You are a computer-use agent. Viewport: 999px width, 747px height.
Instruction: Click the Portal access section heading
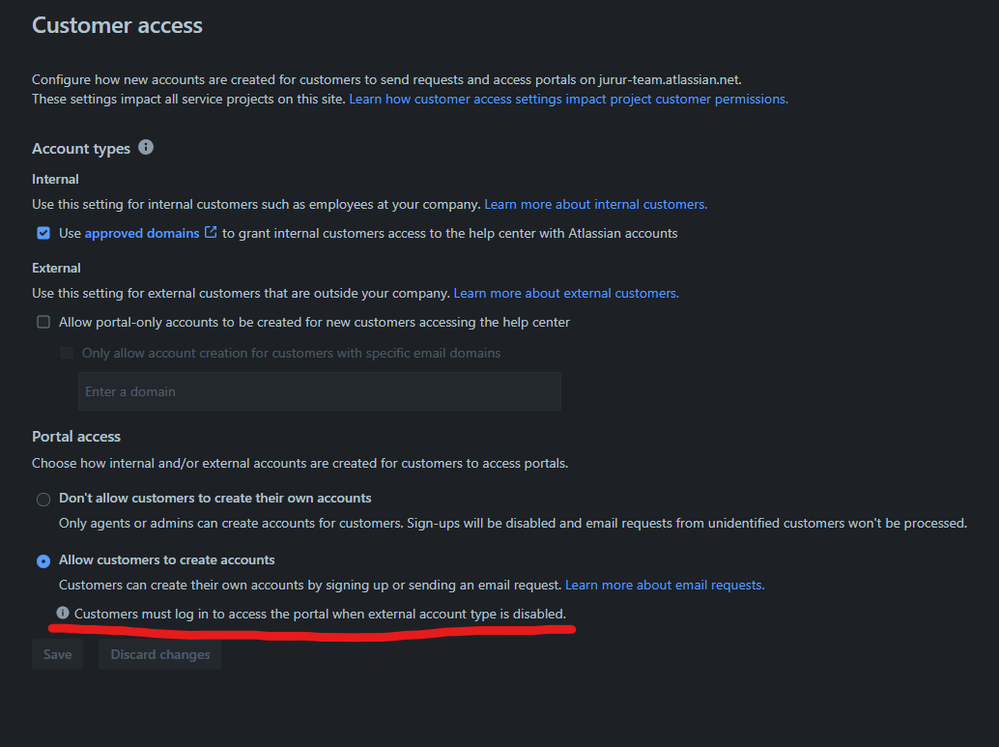[76, 436]
